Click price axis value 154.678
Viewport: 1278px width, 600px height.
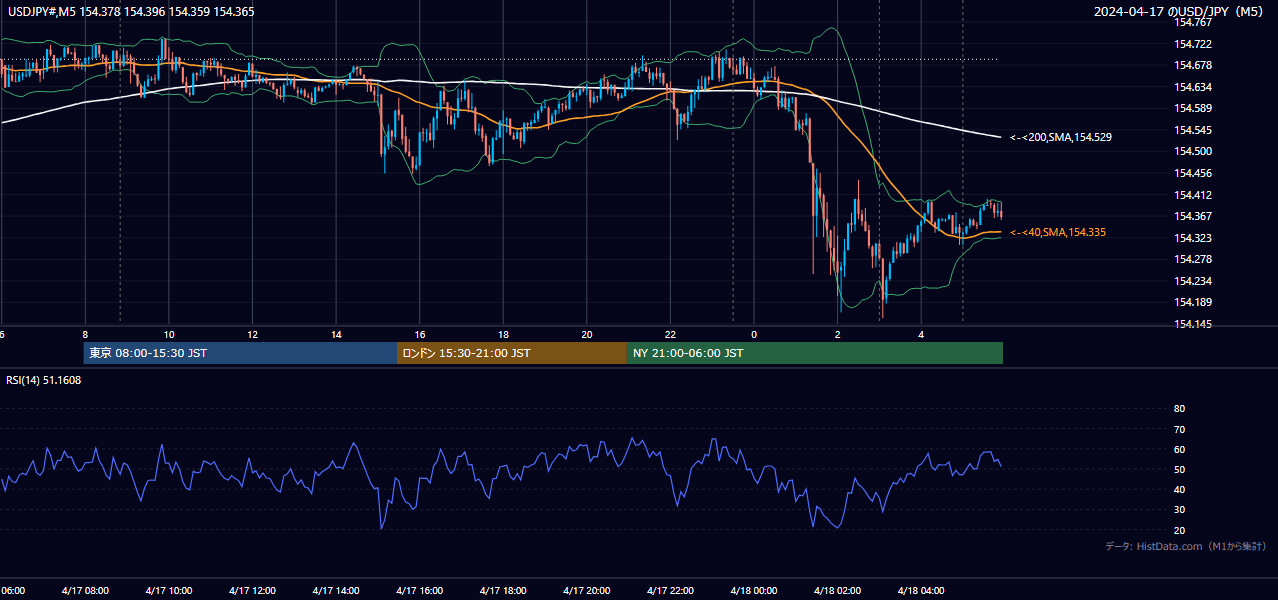1192,65
